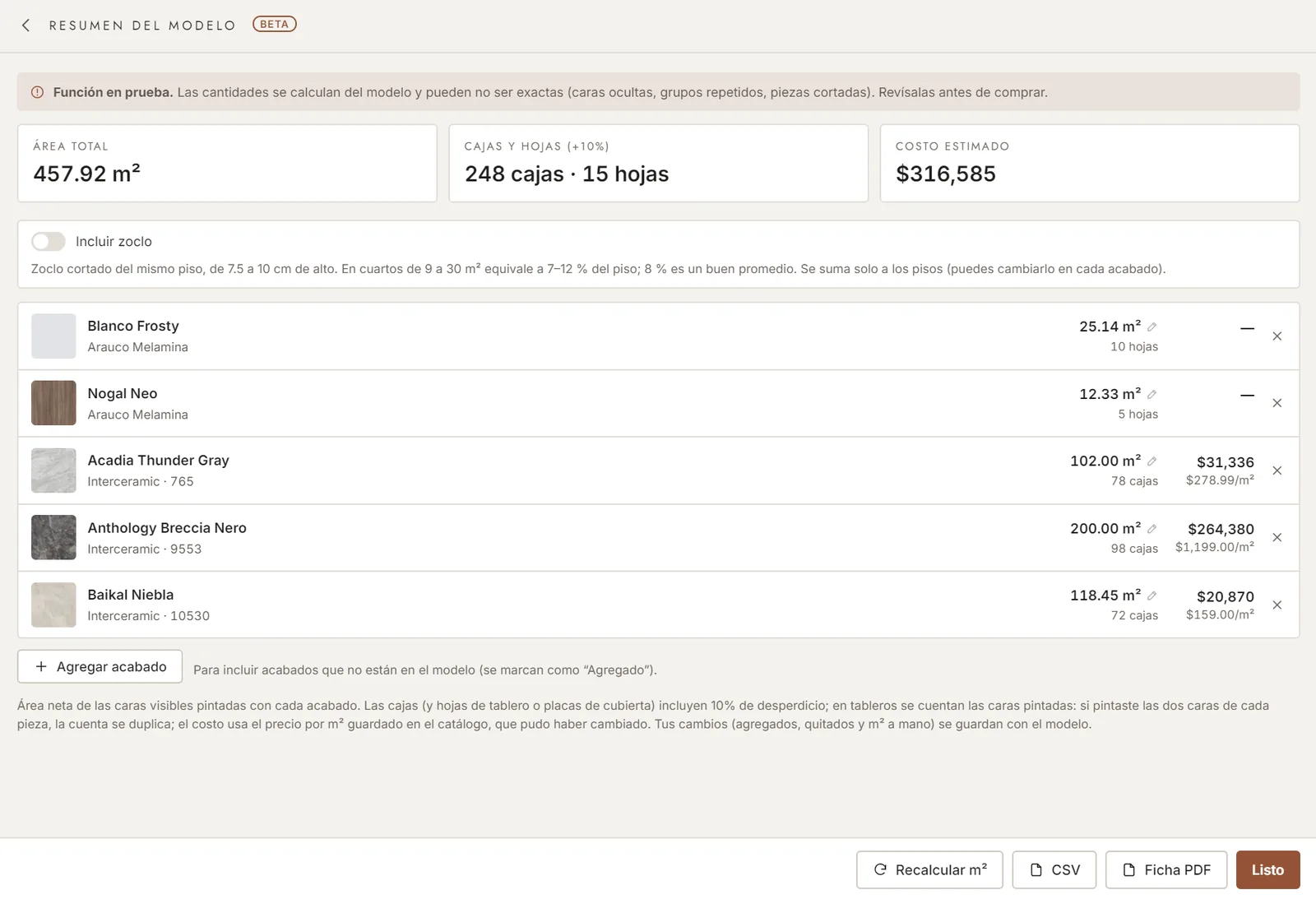This screenshot has width=1316, height=899.
Task: Click the Baikal Niebla texture thumbnail
Action: coord(53,605)
